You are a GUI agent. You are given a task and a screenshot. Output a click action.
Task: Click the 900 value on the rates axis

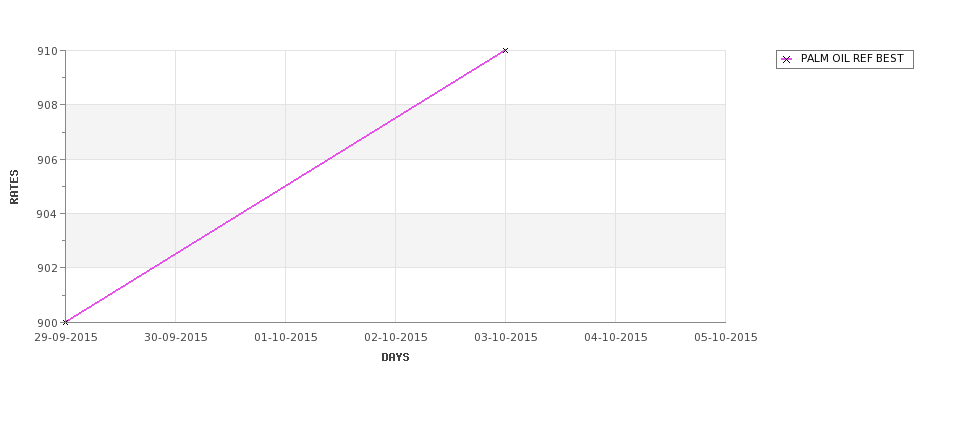coord(48,323)
